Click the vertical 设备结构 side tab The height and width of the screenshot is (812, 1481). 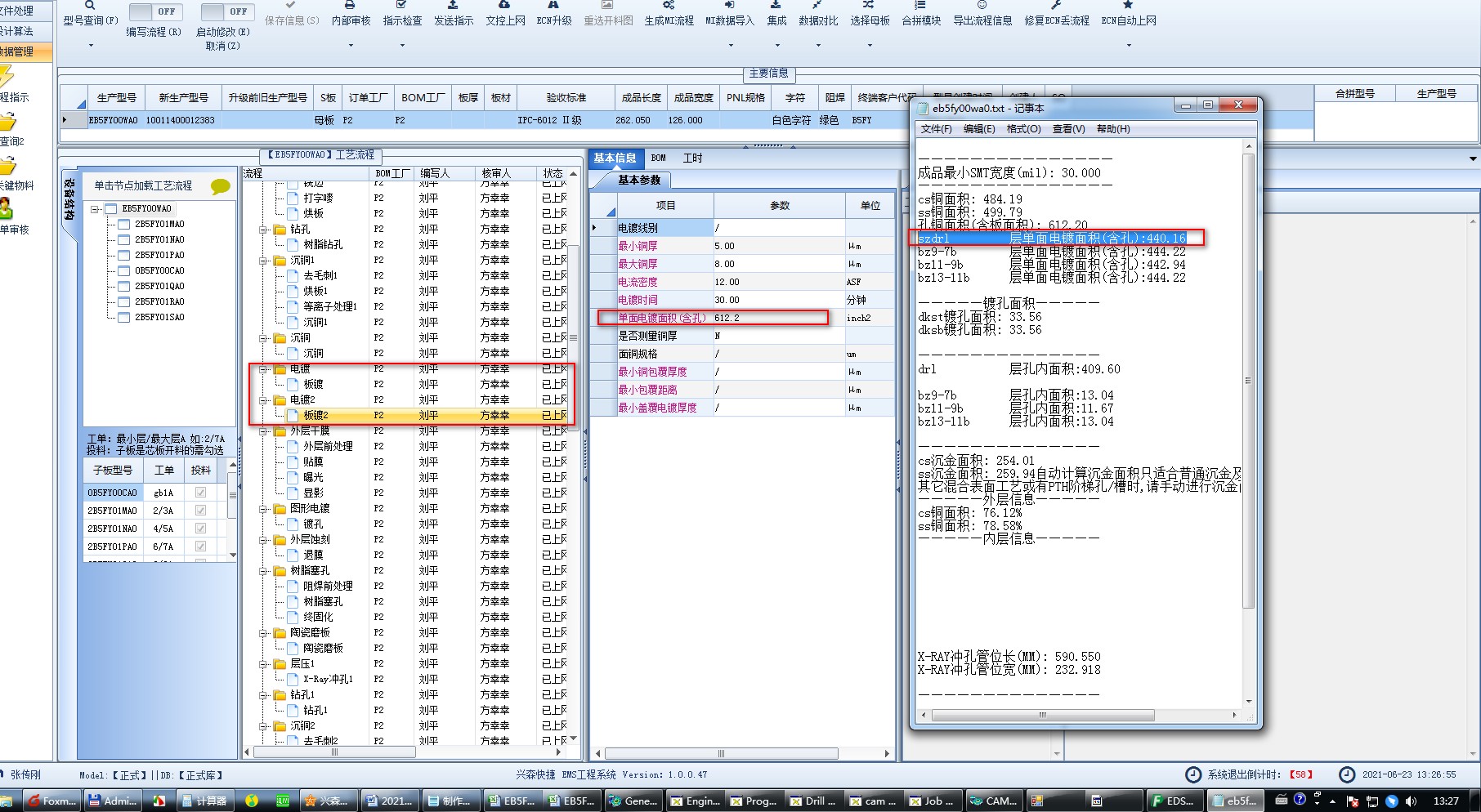click(69, 200)
